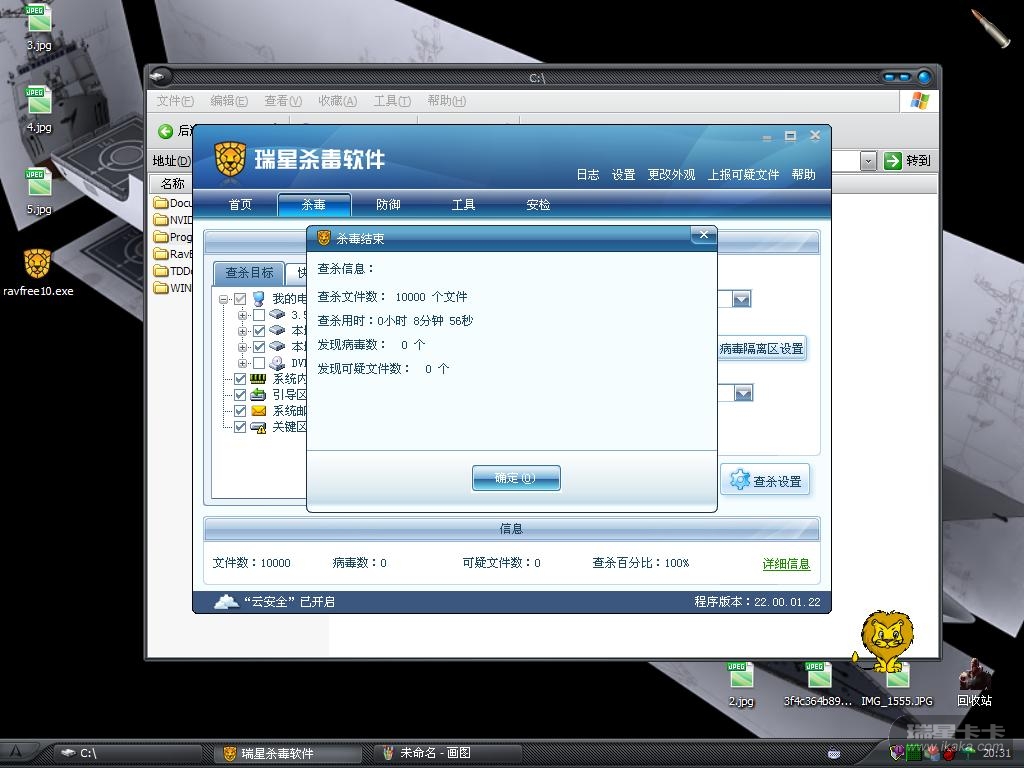Viewport: 1024px width, 768px height.
Task: Click the envelope icon for 系统邮件
Action: point(259,411)
